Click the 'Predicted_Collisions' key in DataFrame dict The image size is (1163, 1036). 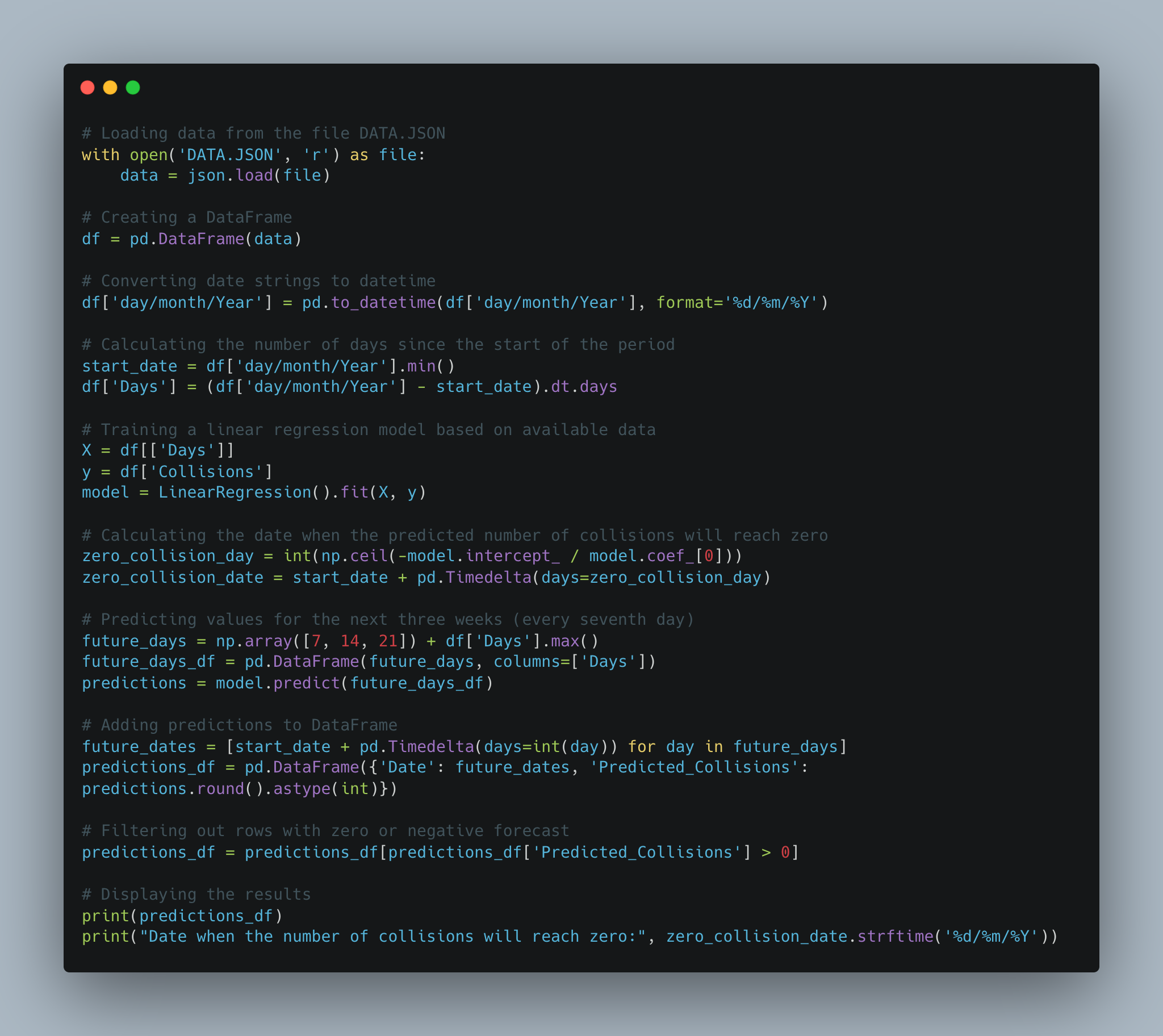pyautogui.click(x=694, y=767)
